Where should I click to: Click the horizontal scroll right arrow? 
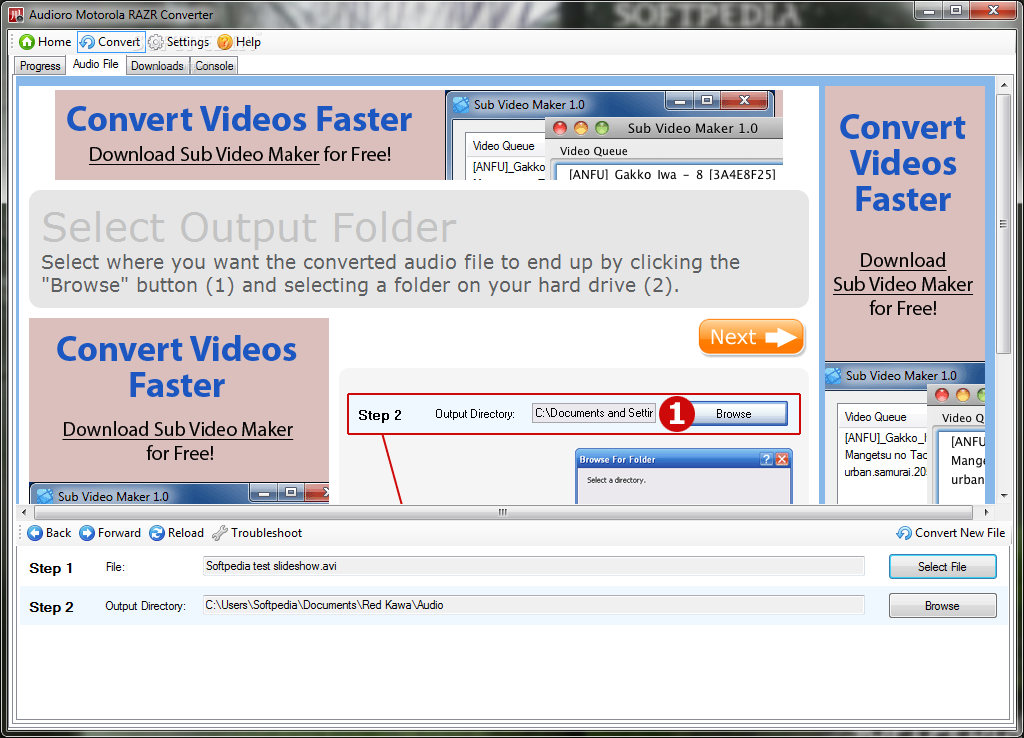986,512
